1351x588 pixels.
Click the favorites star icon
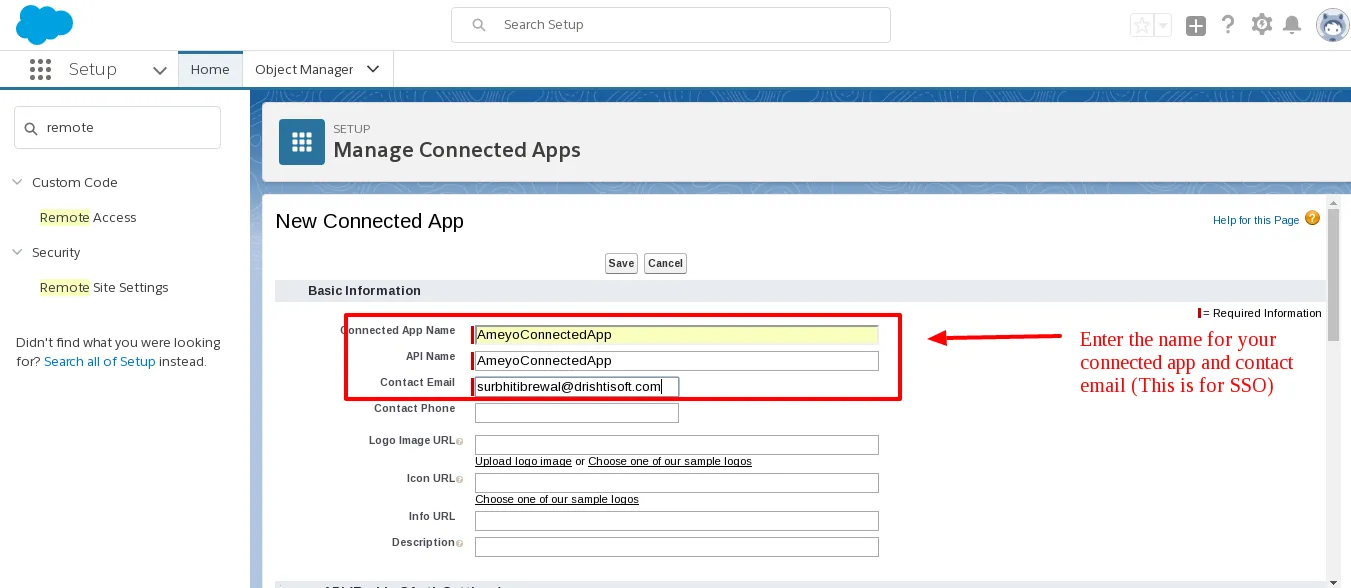point(1141,26)
